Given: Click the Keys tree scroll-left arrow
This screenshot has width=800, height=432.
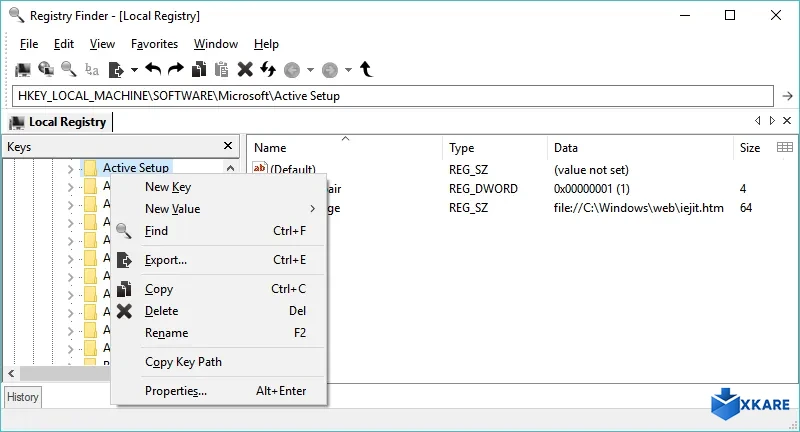Looking at the screenshot, I should (11, 373).
